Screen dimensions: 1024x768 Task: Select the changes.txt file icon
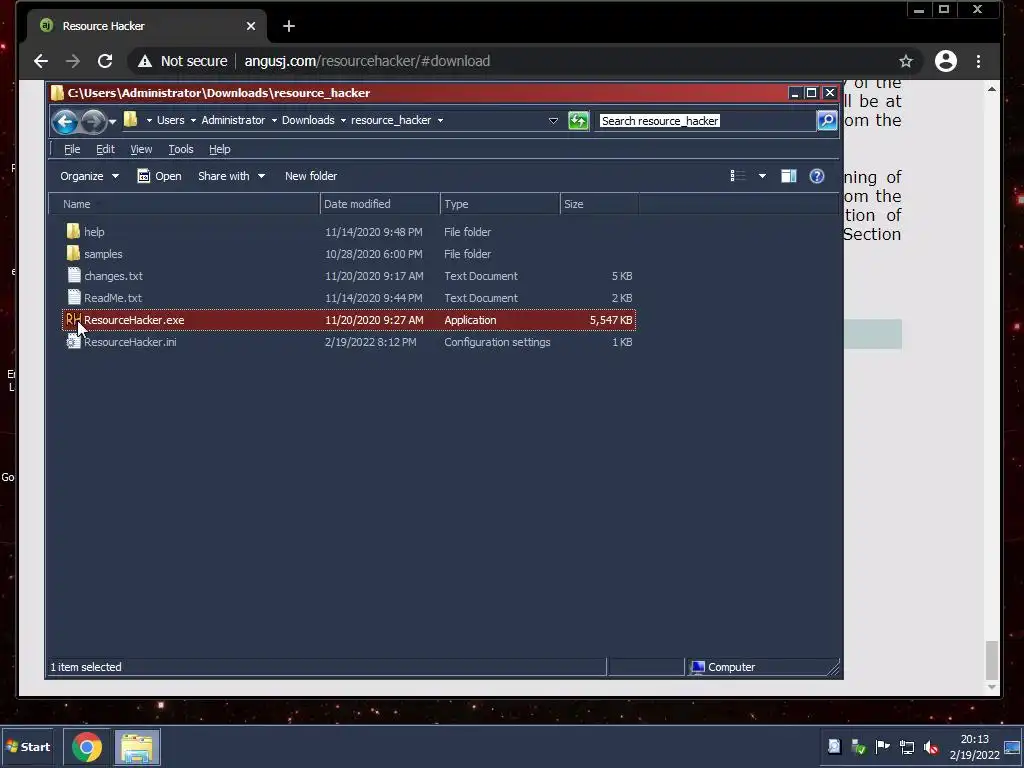click(74, 275)
